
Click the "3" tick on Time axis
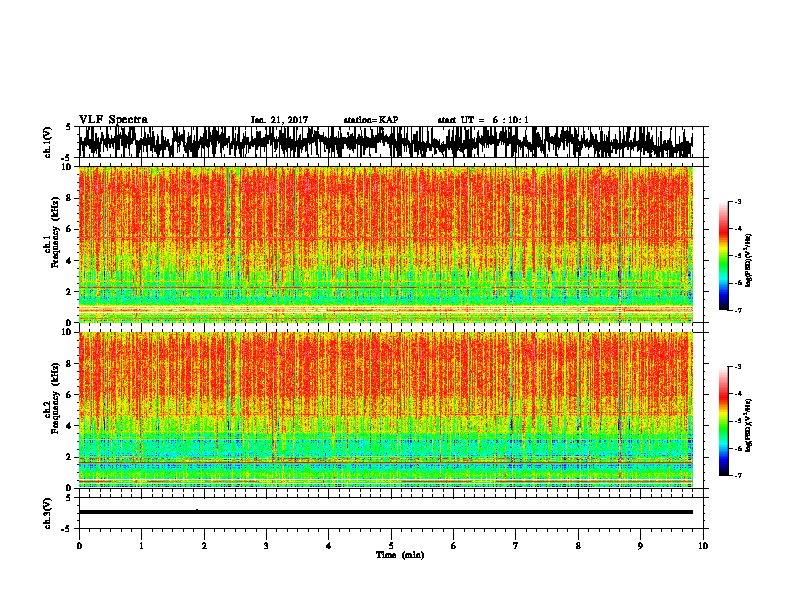[266, 546]
